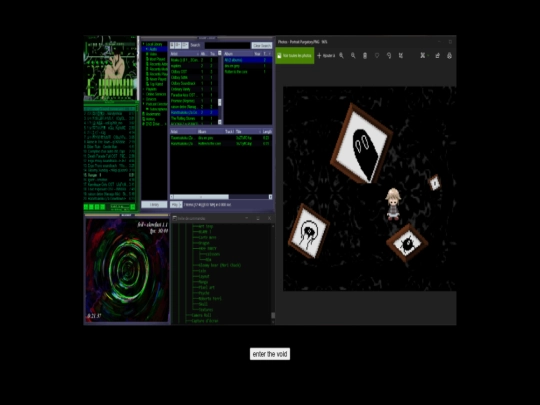Click the artist list vertical scrollbar thumb
The width and height of the screenshot is (540, 405).
(220, 102)
